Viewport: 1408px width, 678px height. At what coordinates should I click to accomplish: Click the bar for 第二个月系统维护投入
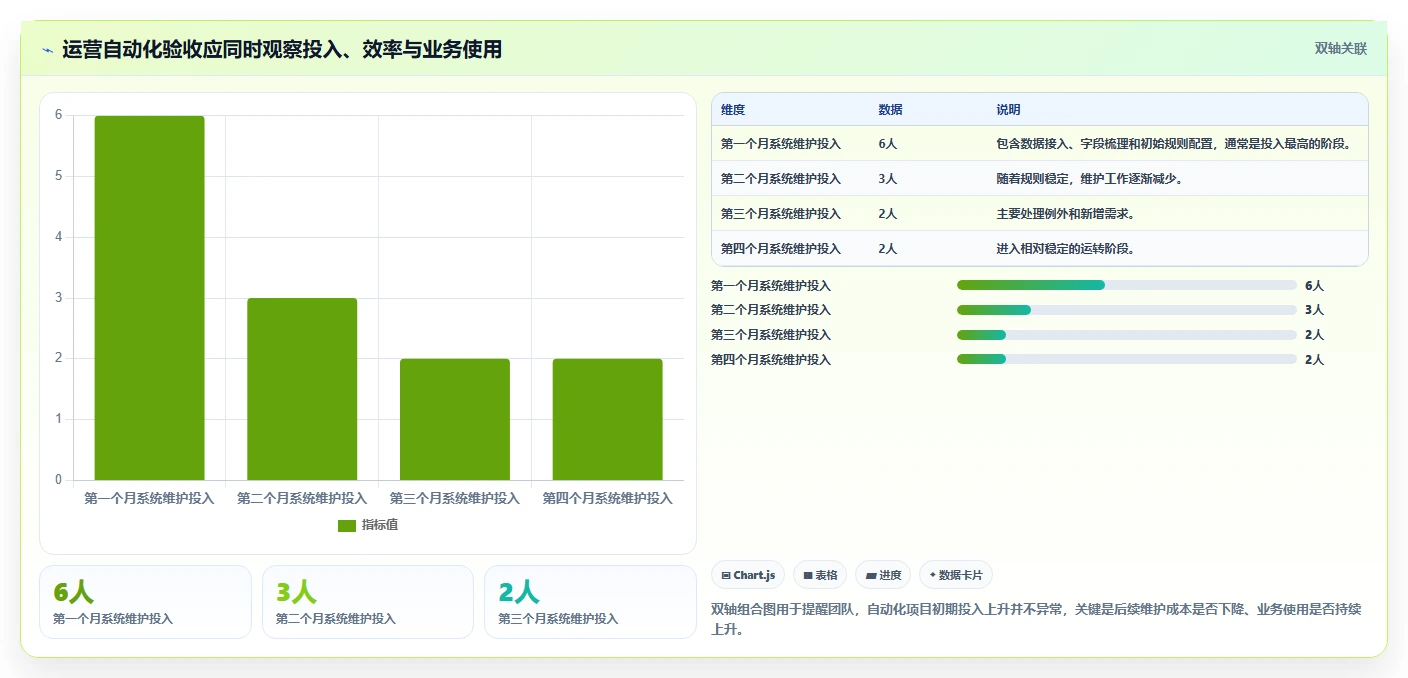tap(302, 389)
